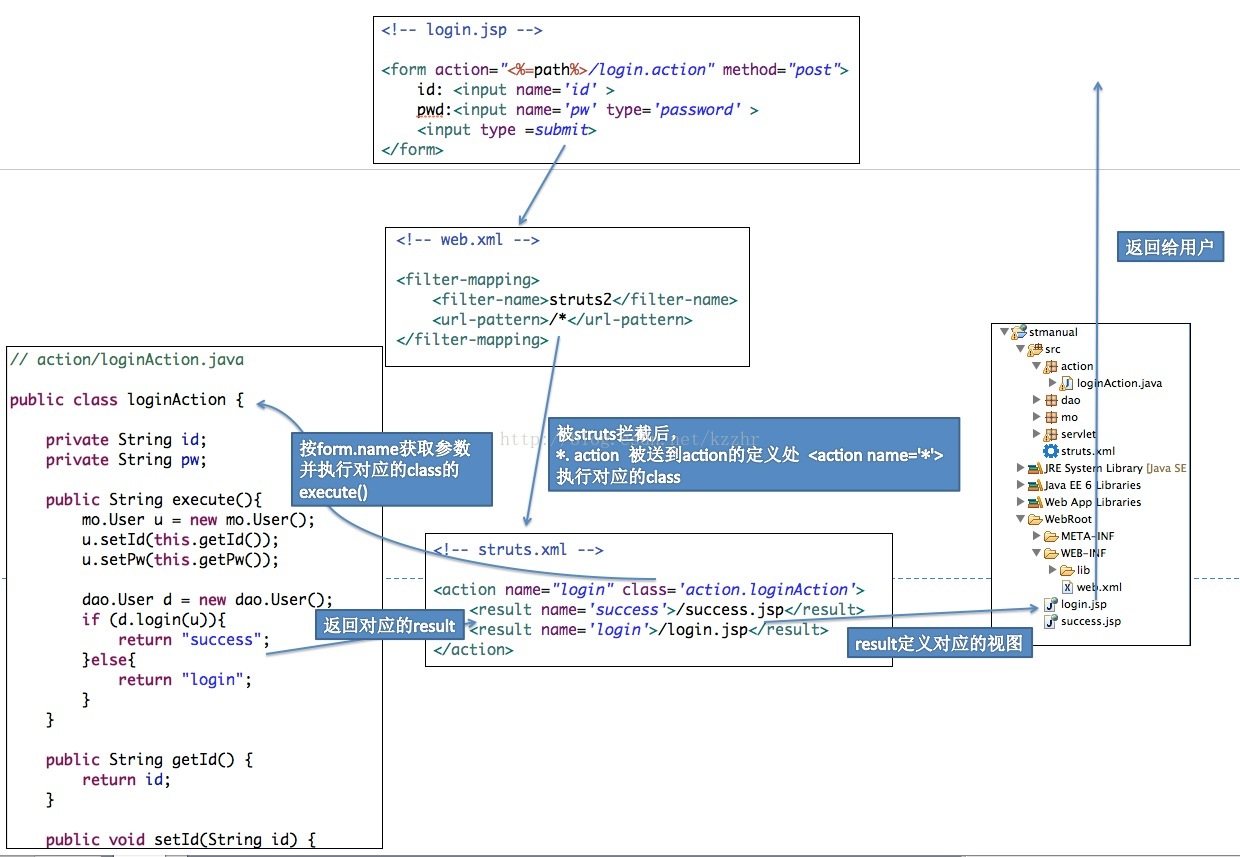Collapse the action package triangle
This screenshot has height=857, width=1240.
(x=1036, y=366)
